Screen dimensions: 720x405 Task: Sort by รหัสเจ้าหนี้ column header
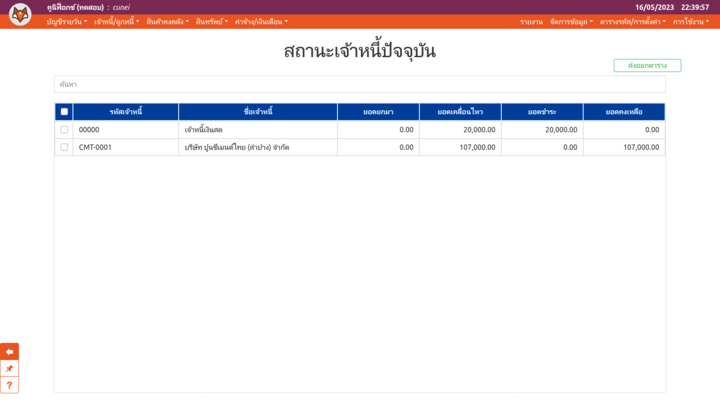pyautogui.click(x=126, y=112)
